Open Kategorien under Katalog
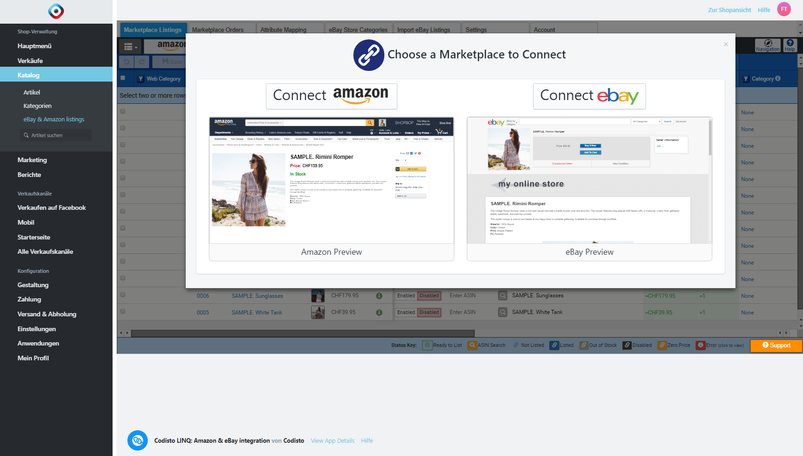The image size is (803, 456). coord(37,106)
